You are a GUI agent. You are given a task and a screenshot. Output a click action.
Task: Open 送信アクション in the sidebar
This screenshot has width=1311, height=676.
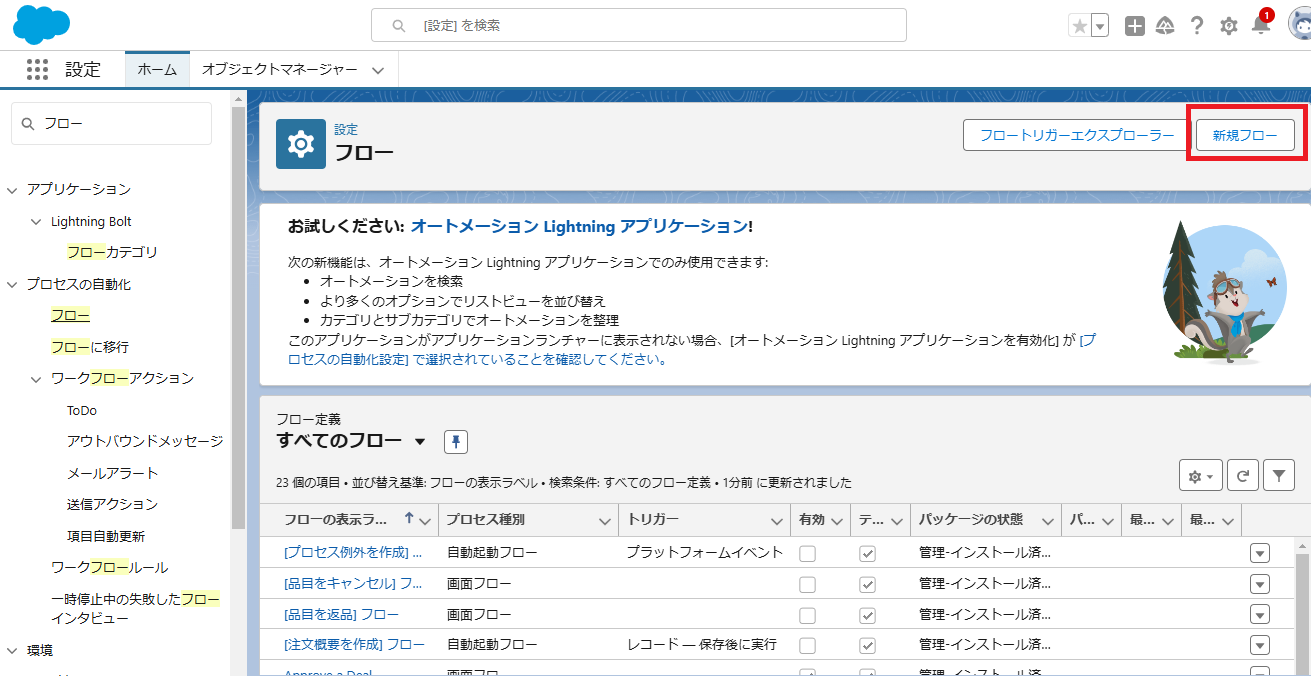[x=112, y=504]
